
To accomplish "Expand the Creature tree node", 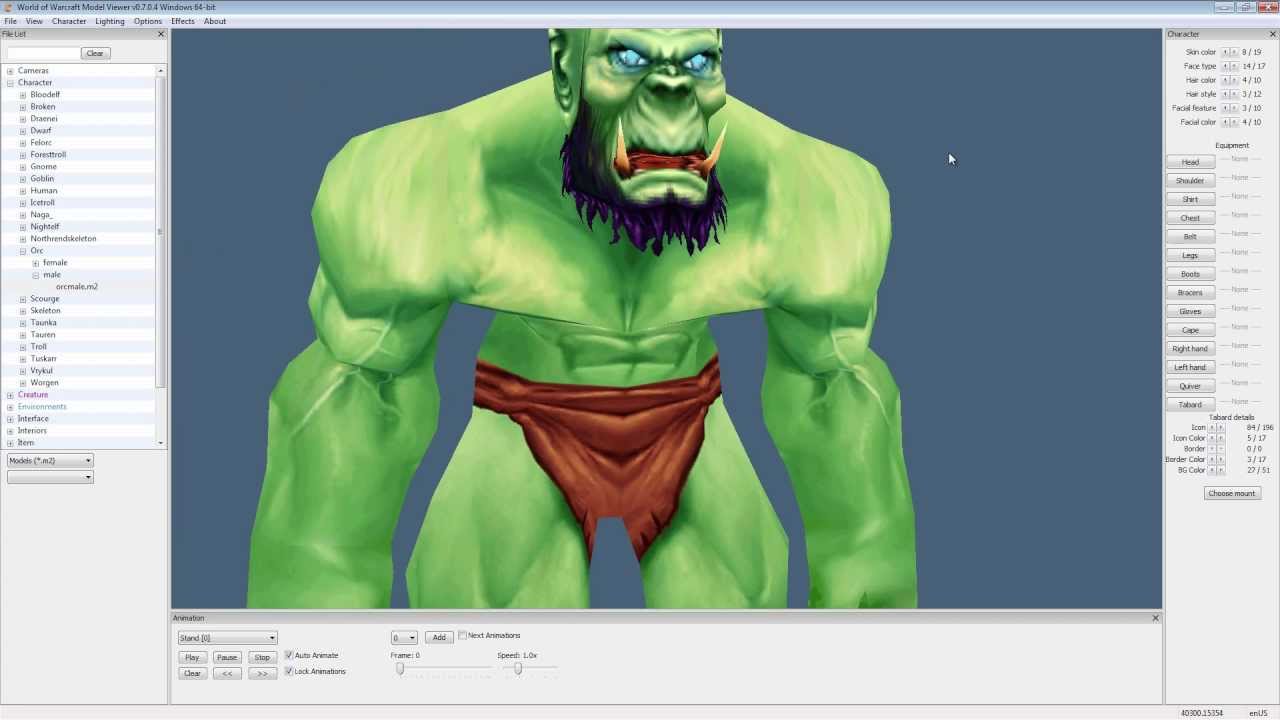I will coord(10,395).
